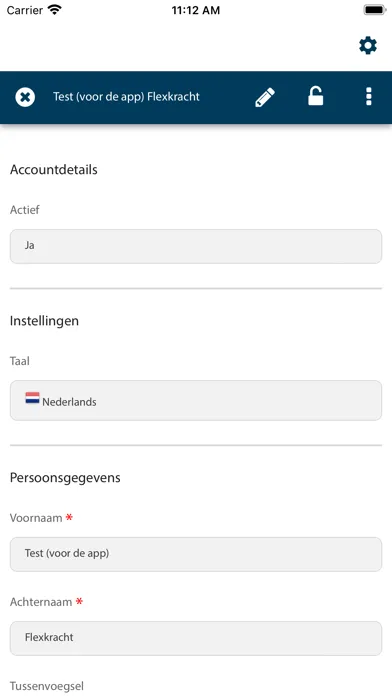Tap the header title Test (voor de app) Flexkracht
The width and height of the screenshot is (392, 696).
(127, 97)
